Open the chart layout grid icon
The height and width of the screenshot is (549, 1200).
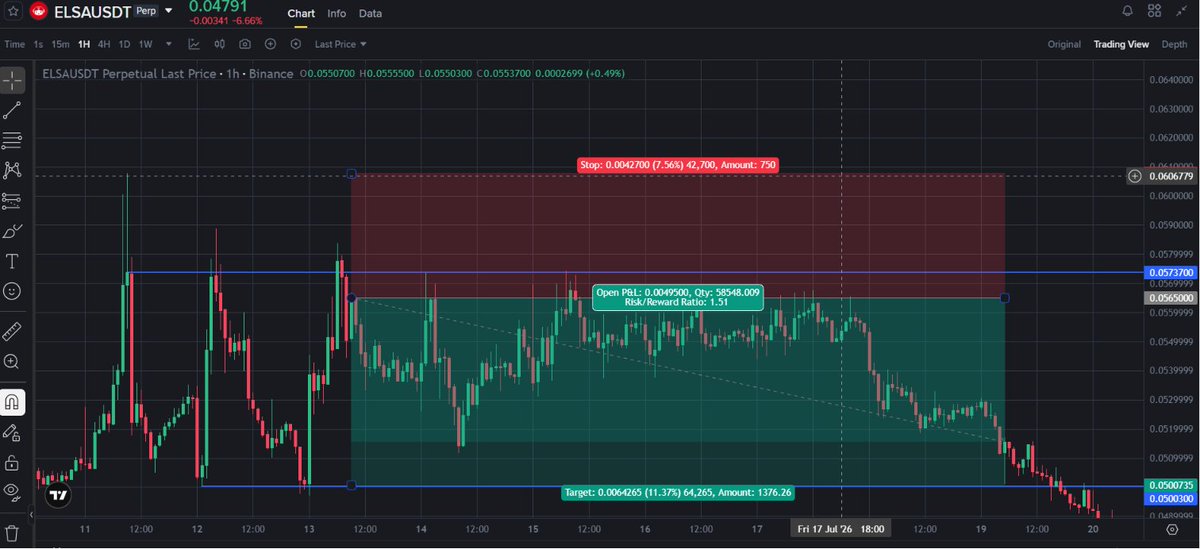point(1155,11)
